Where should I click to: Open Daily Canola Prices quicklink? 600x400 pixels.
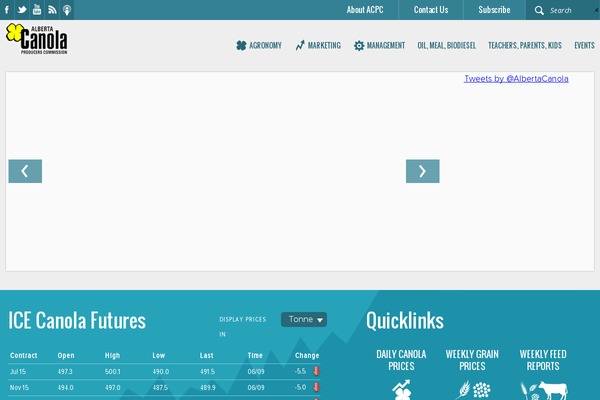401,360
